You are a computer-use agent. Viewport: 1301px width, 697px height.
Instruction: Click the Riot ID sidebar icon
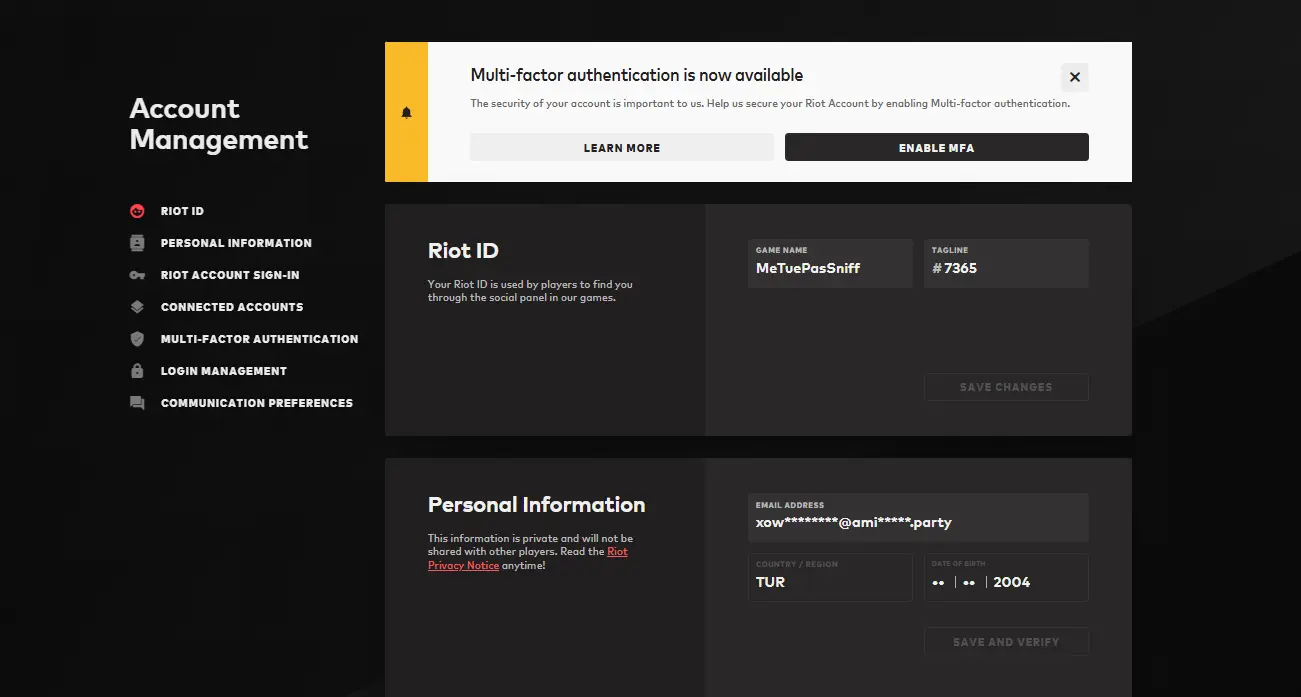[x=137, y=211]
